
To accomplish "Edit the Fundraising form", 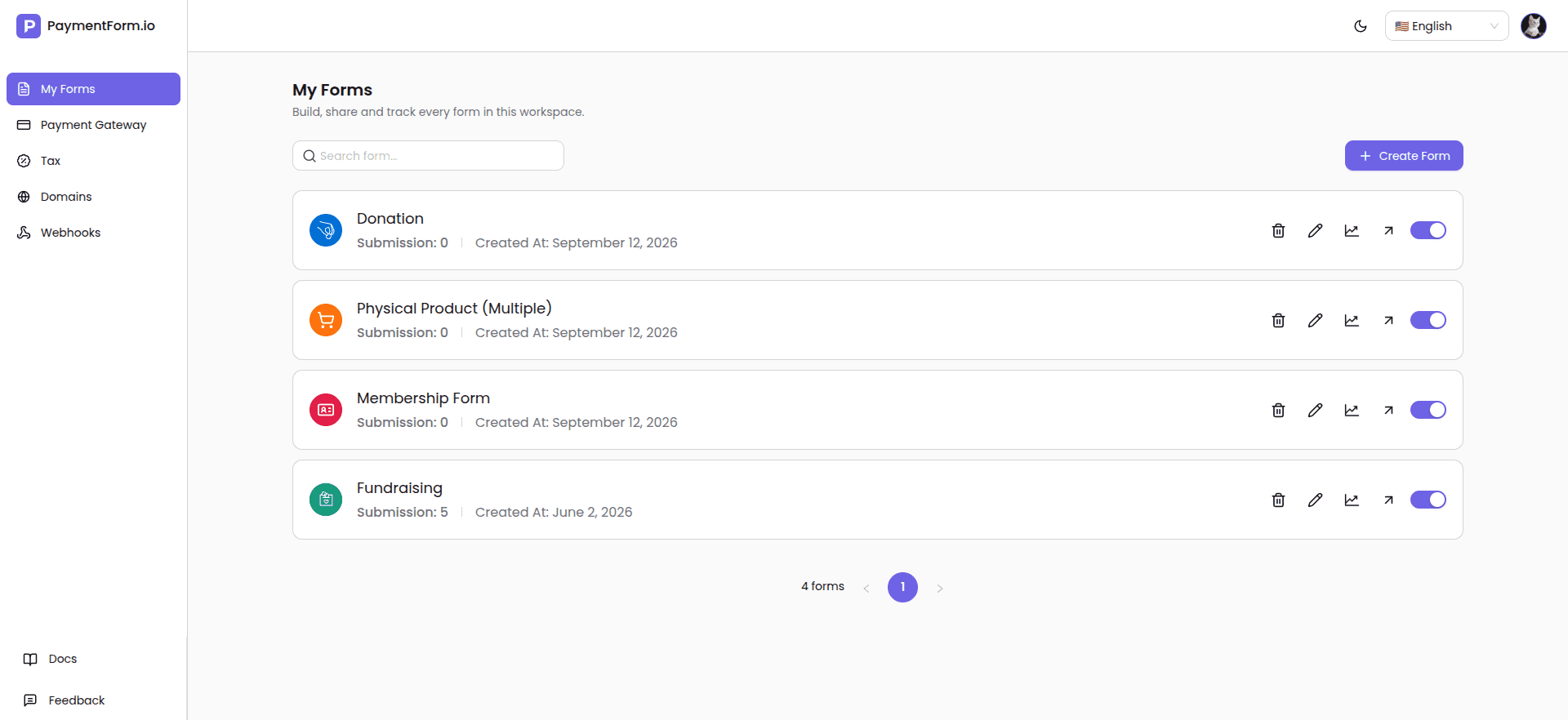I will [x=1315, y=500].
